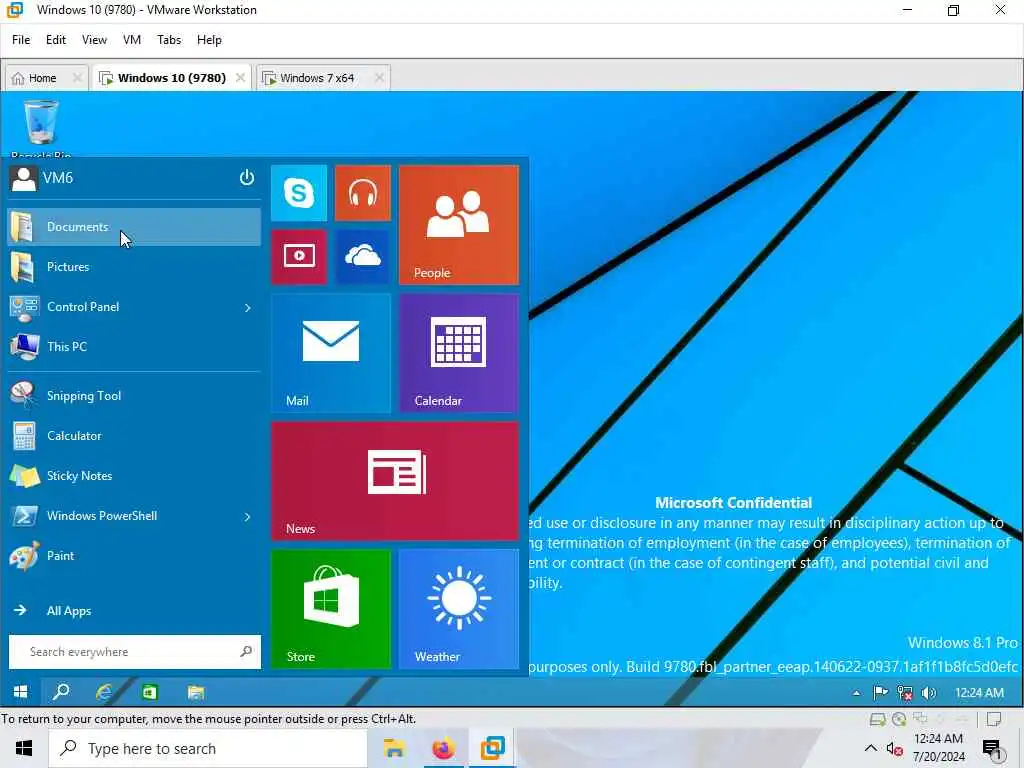Click the VMware message log icon

994,720
